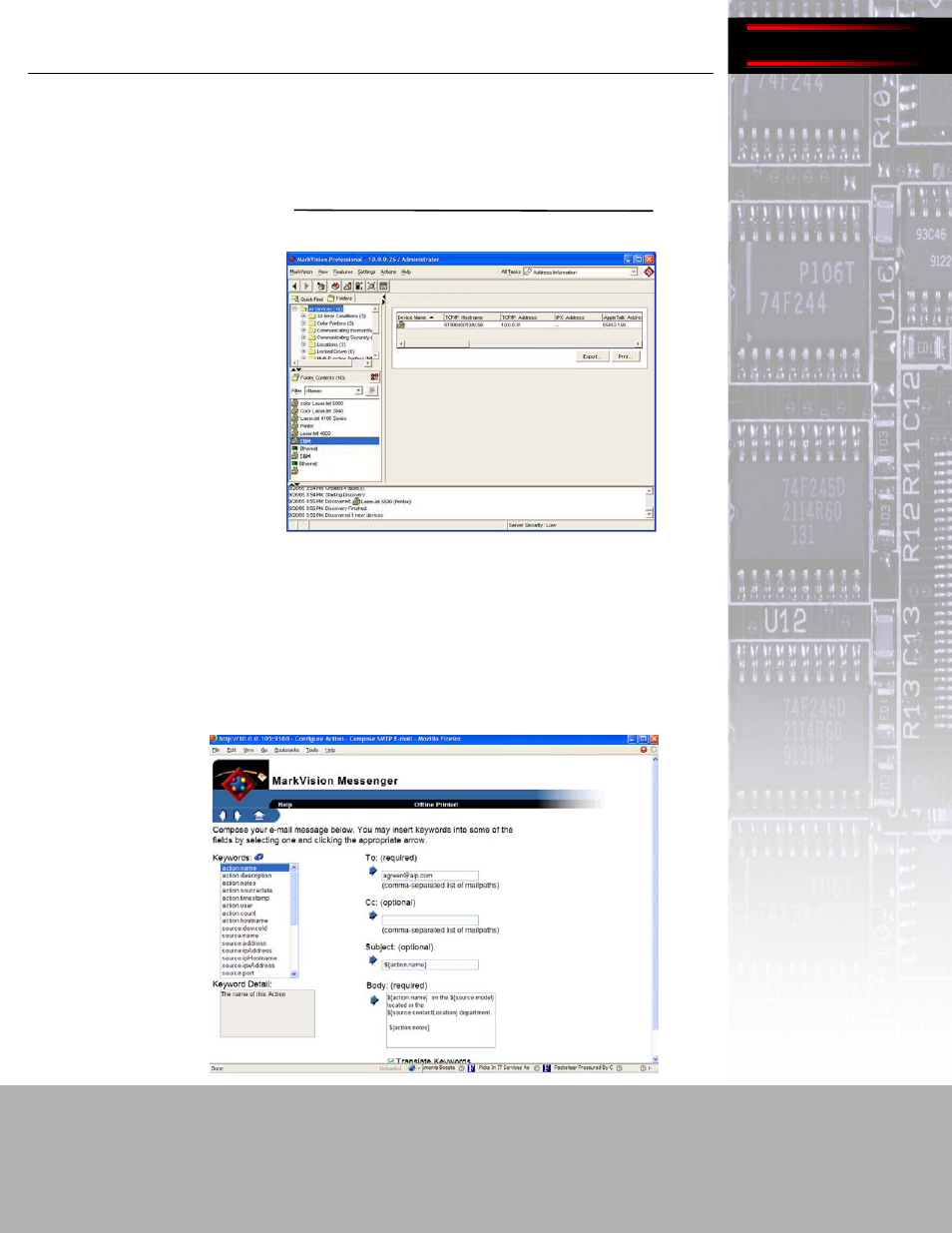Click the Help link in MarkVision Messenger banner
Viewport: 952px width, 1233px height.
point(285,804)
